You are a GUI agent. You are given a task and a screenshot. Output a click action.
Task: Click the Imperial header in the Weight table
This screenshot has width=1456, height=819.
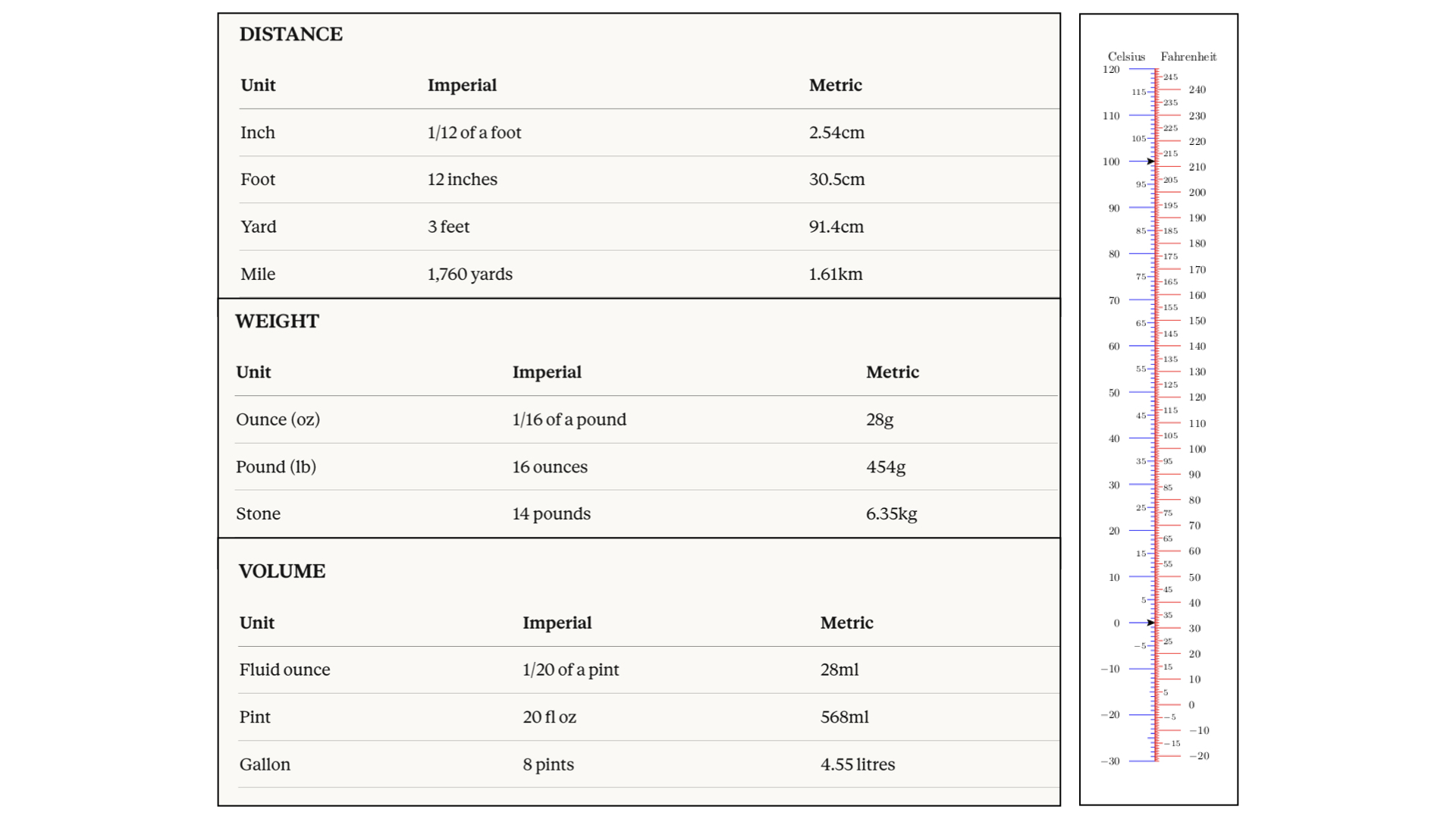[547, 372]
